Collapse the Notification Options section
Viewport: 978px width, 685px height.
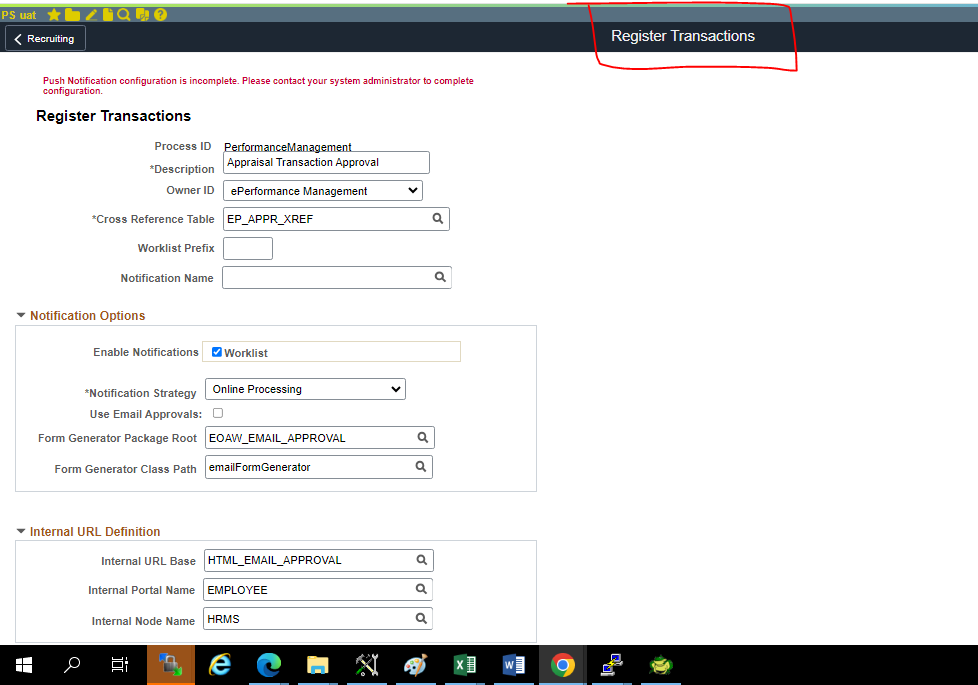[21, 316]
